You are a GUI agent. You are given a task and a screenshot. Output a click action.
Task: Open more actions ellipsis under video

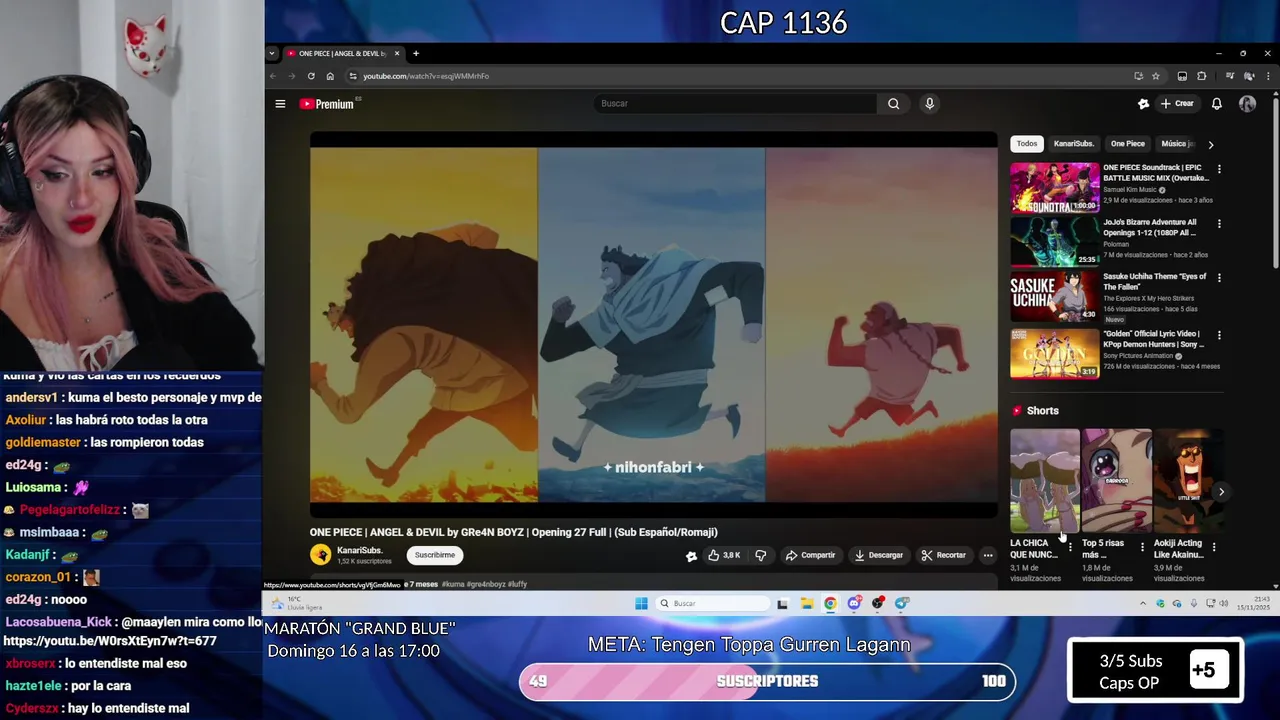coord(988,555)
